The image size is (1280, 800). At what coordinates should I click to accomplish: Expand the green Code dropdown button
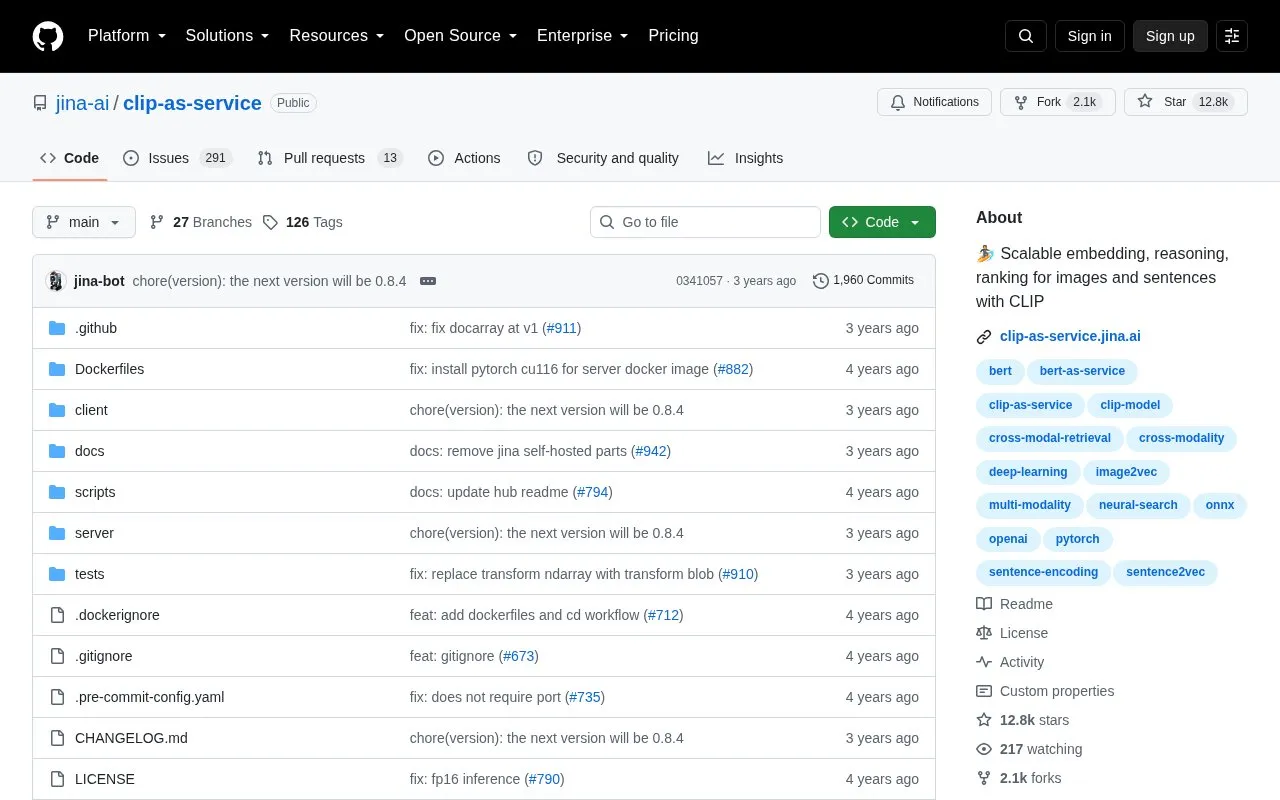tap(882, 222)
